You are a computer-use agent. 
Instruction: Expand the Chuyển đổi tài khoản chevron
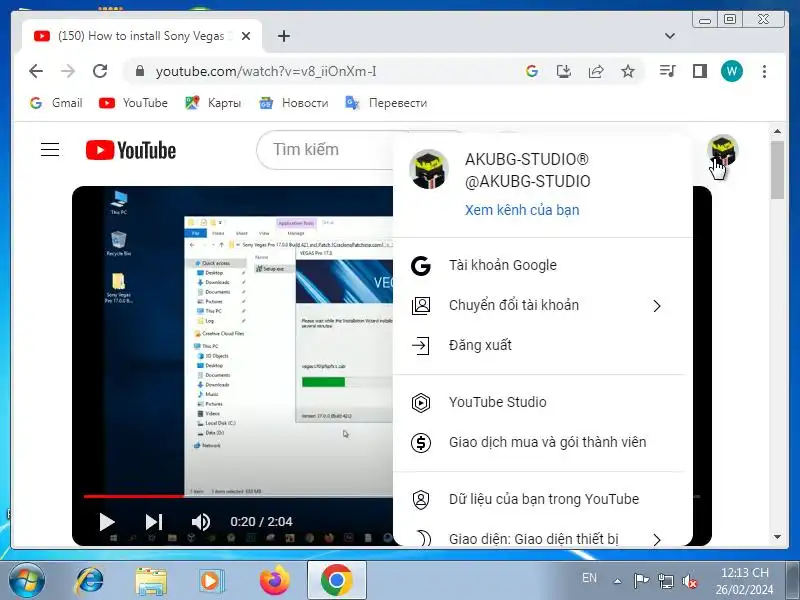point(657,306)
